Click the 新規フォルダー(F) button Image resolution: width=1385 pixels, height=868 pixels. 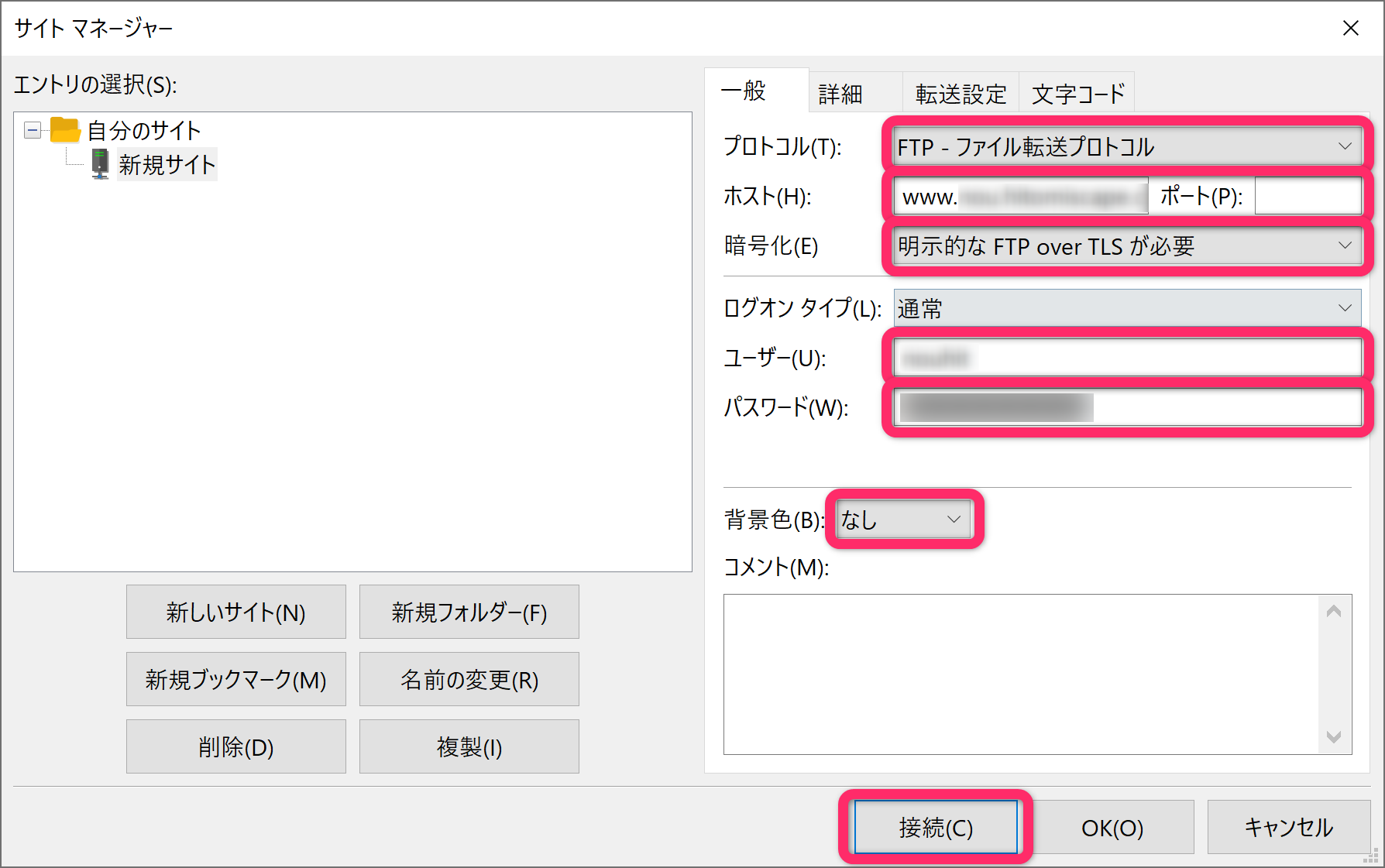[x=468, y=612]
